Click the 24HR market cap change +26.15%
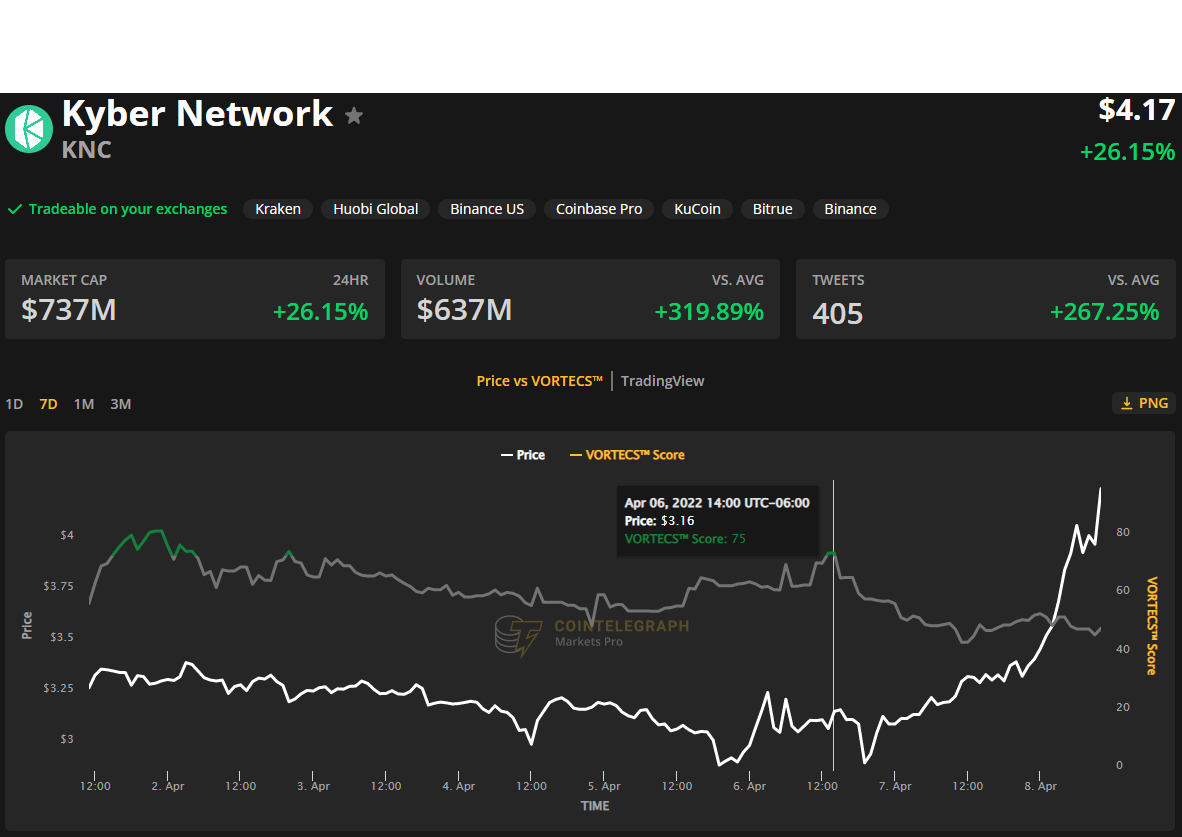Viewport: 1182px width, 837px height. pos(320,311)
